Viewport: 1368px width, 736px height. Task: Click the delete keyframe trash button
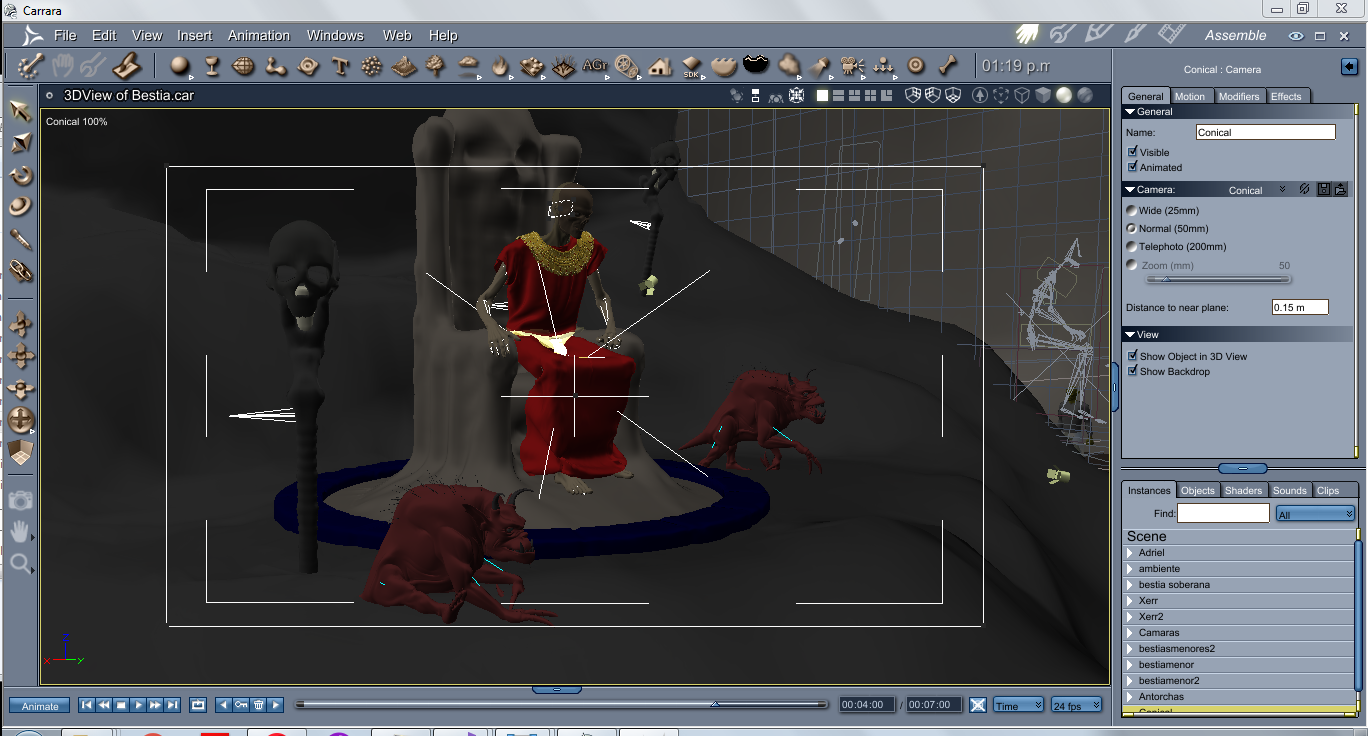pyautogui.click(x=259, y=705)
